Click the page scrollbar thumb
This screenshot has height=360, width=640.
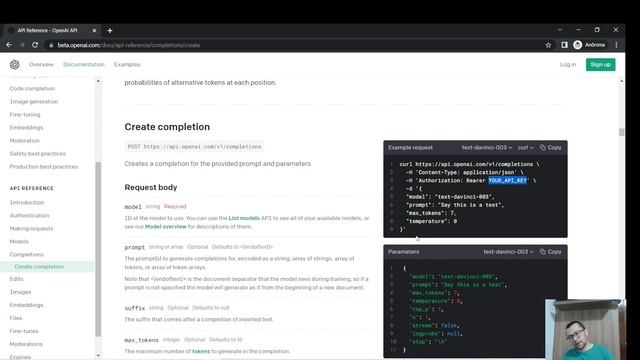(621, 132)
